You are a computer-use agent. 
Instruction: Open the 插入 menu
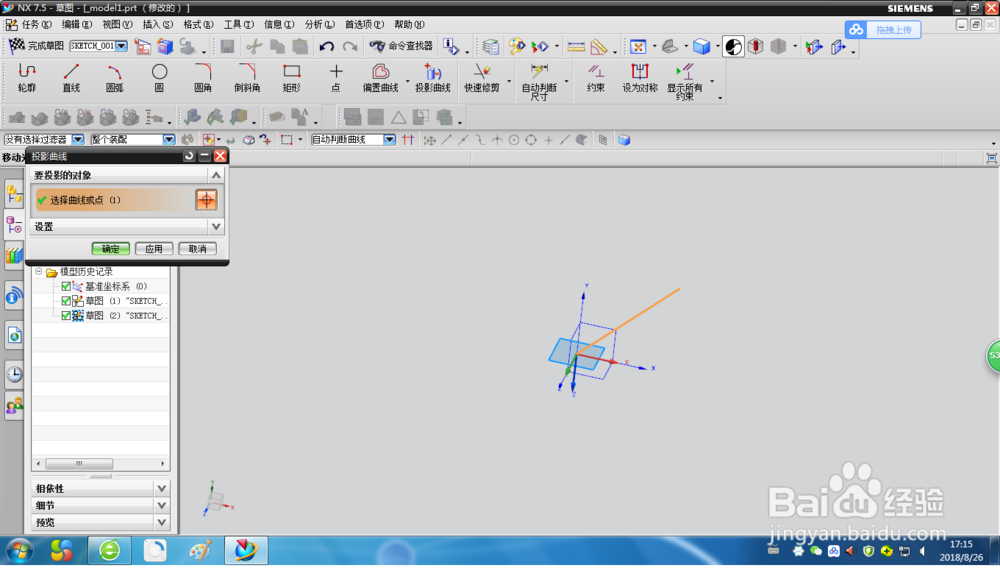tap(158, 24)
